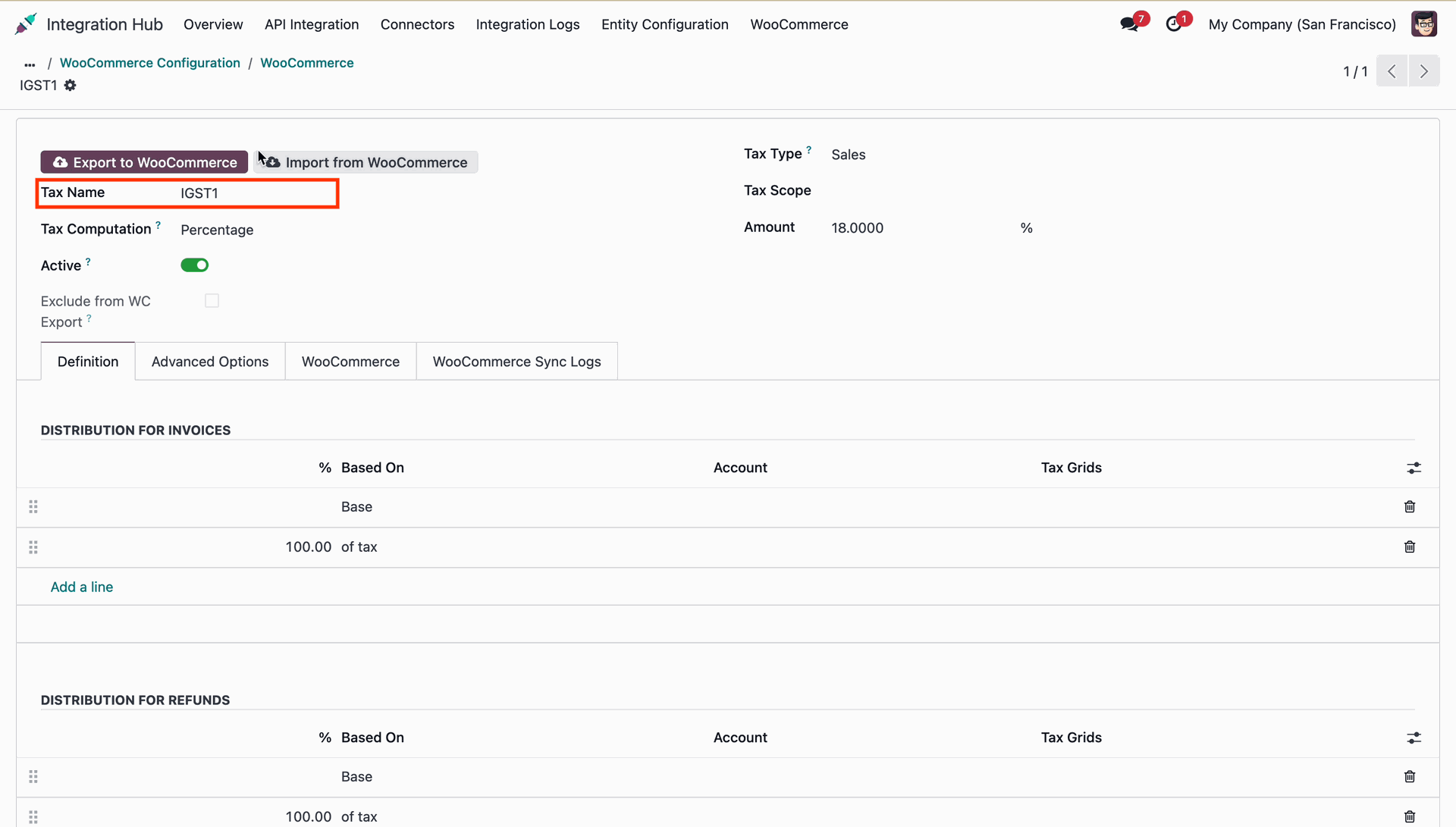Open Connectors menu
1456x827 pixels.
click(417, 24)
